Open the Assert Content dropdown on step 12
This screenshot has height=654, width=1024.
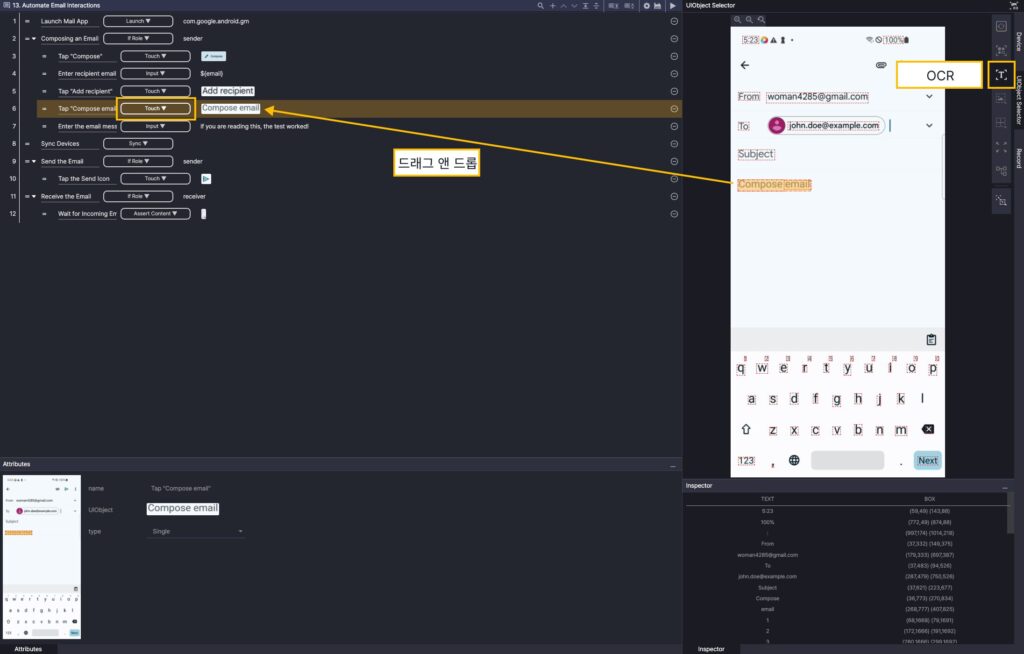pyautogui.click(x=153, y=214)
